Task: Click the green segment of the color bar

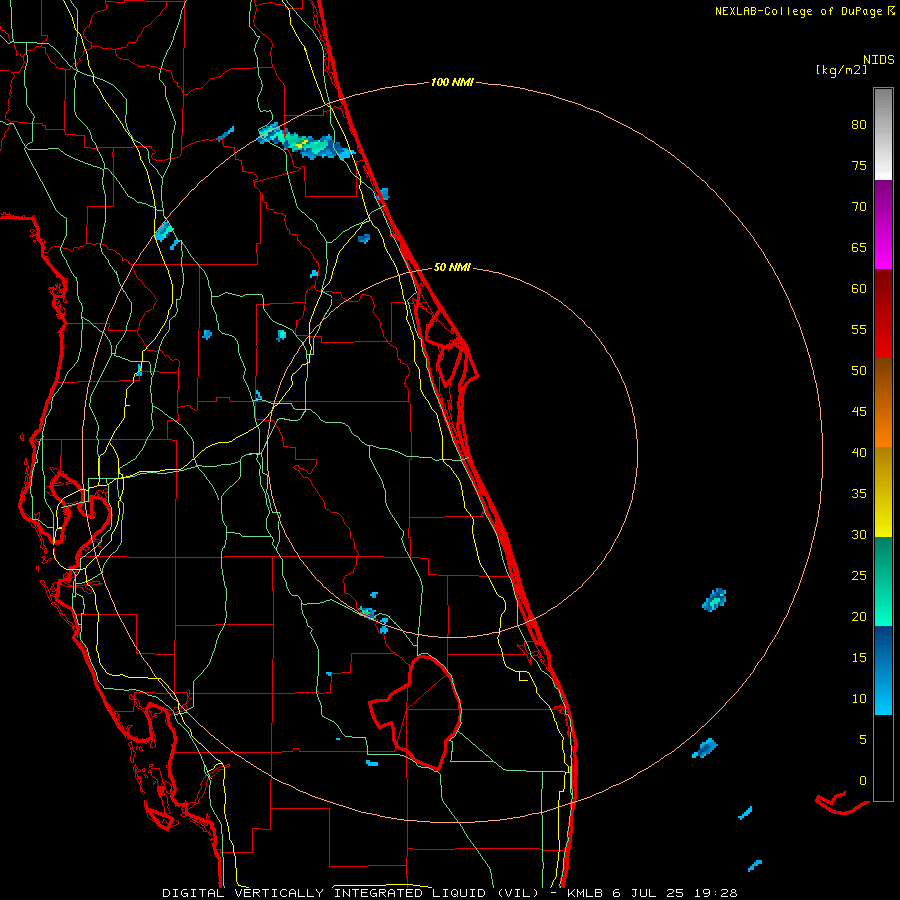Action: 883,581
